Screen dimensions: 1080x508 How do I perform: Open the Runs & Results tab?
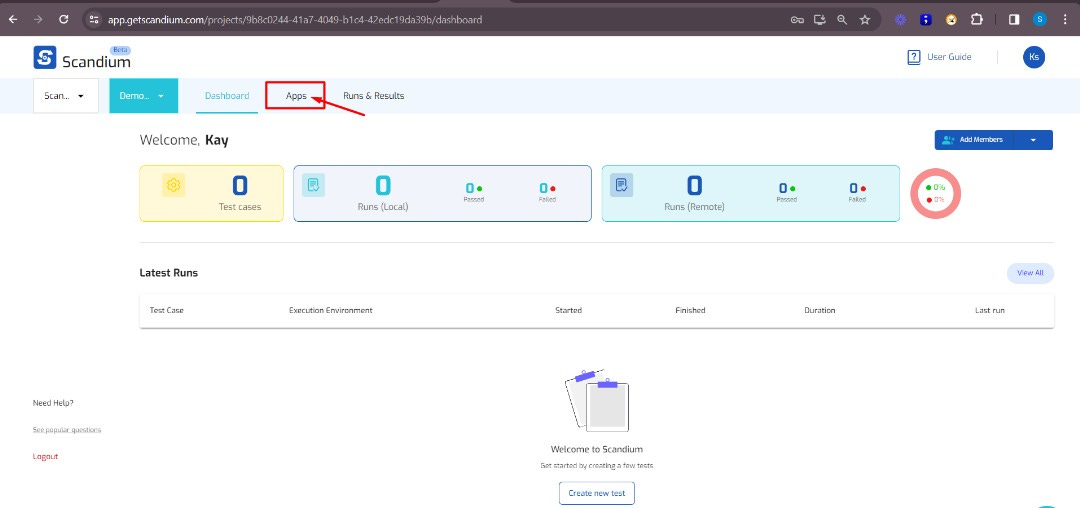coord(373,96)
